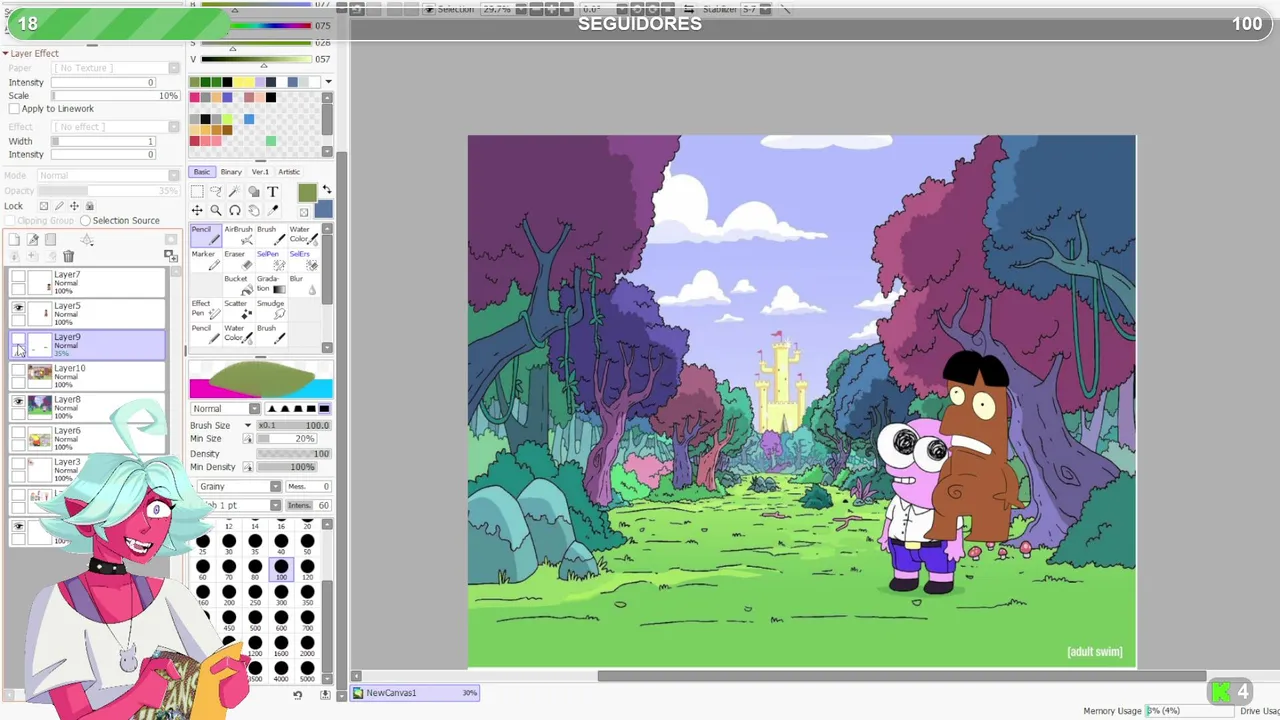Select the Hand pan tool
1280x720 pixels.
pos(254,210)
